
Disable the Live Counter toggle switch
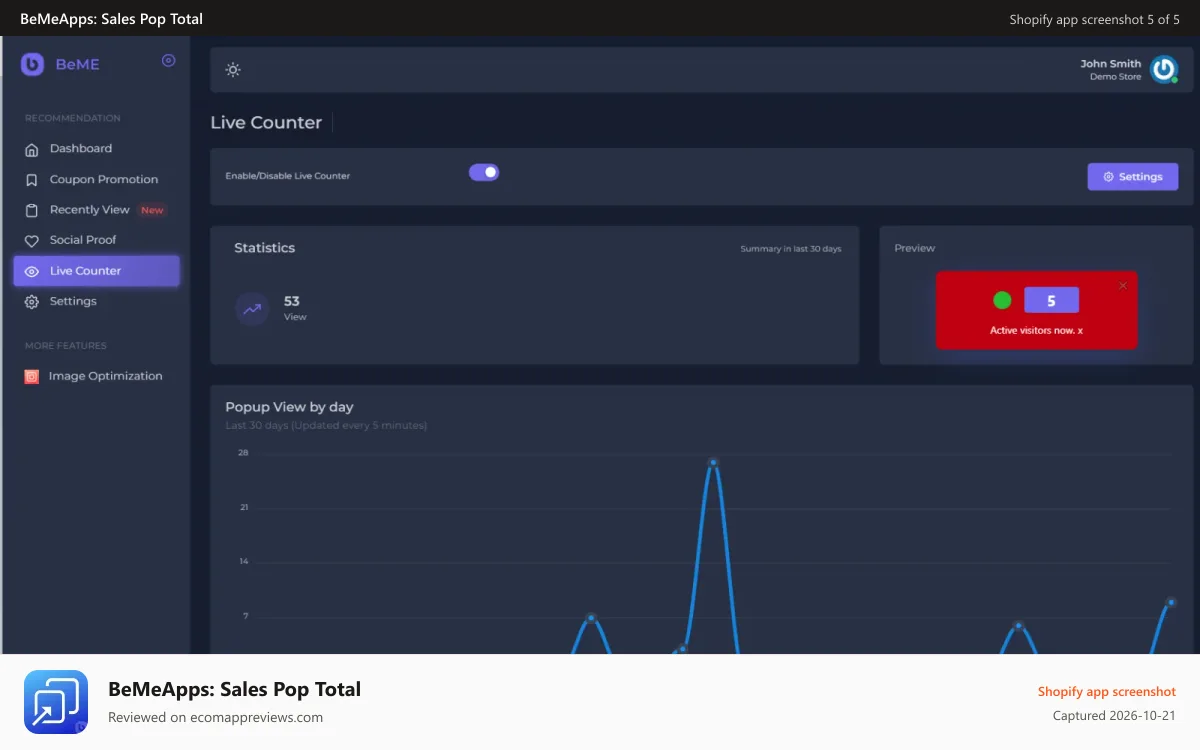(484, 172)
